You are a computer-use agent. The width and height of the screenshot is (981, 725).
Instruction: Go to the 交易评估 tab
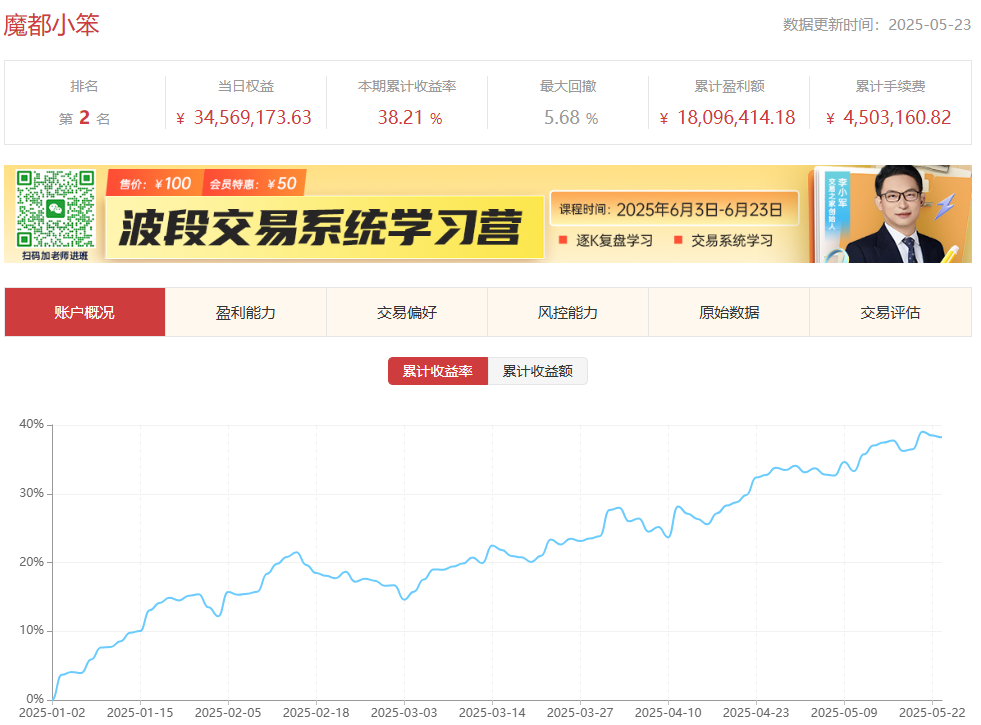coord(890,312)
